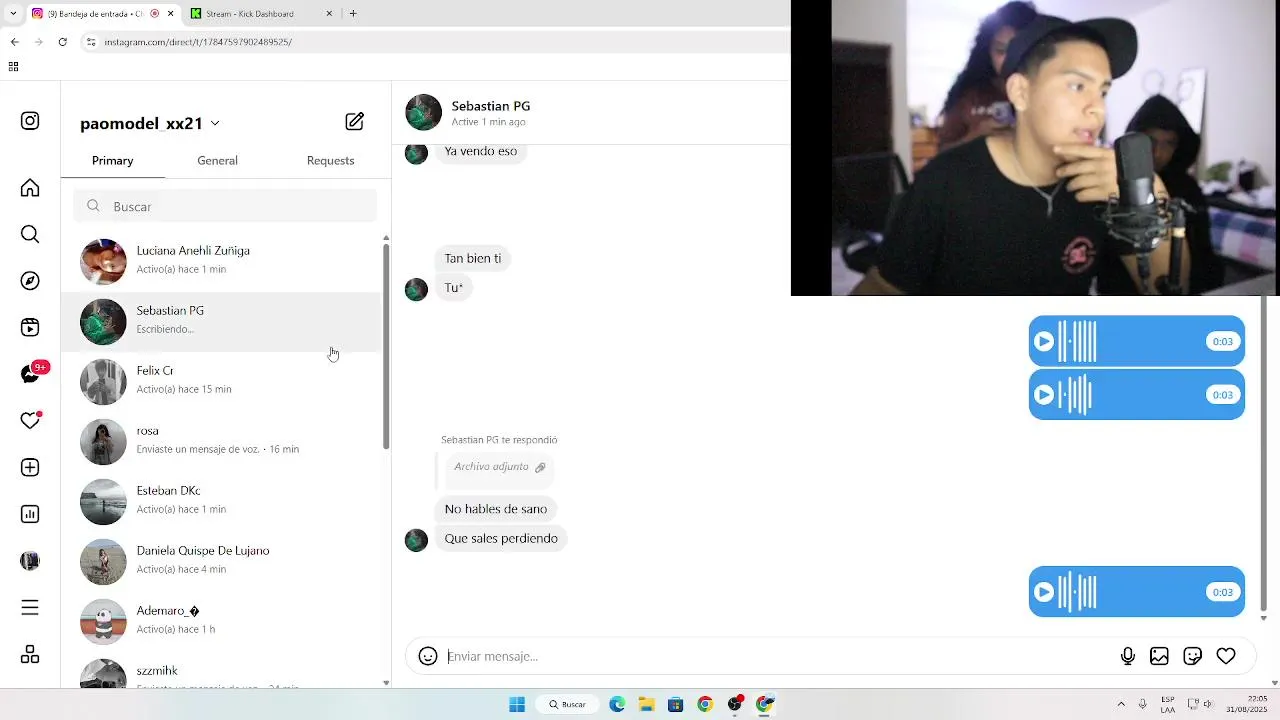Launch Microsoft Edge from taskbar

point(617,704)
